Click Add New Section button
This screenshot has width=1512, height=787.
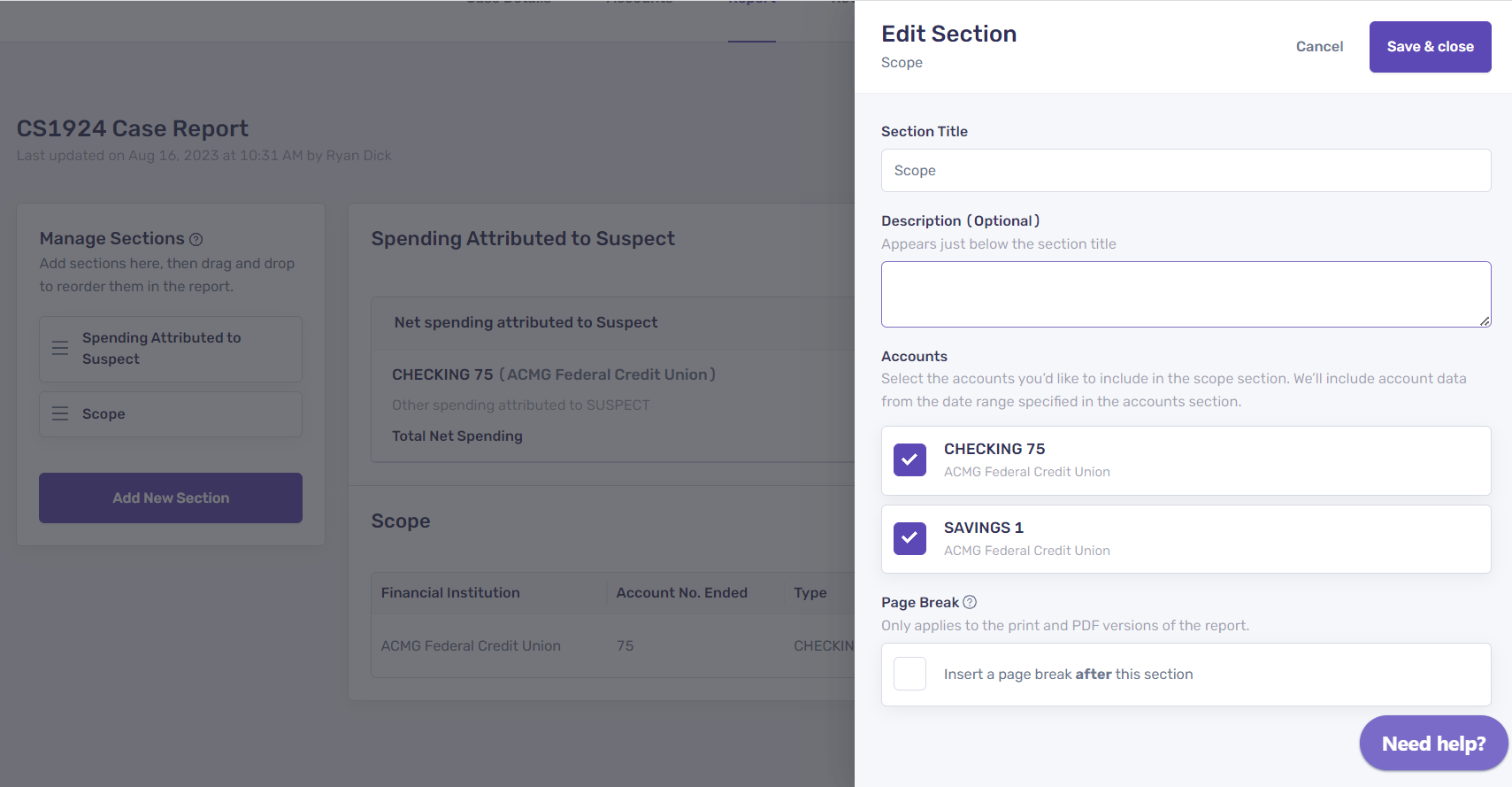tap(171, 498)
